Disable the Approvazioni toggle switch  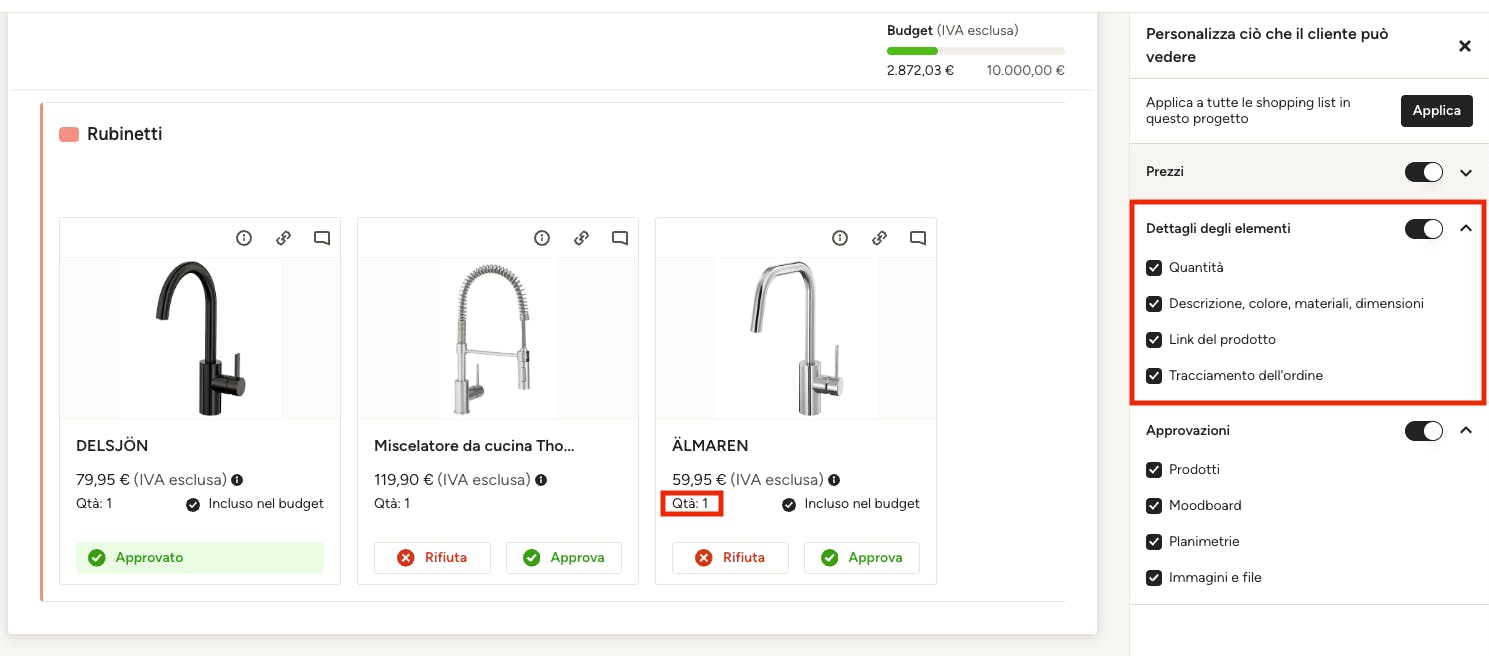(x=1424, y=431)
